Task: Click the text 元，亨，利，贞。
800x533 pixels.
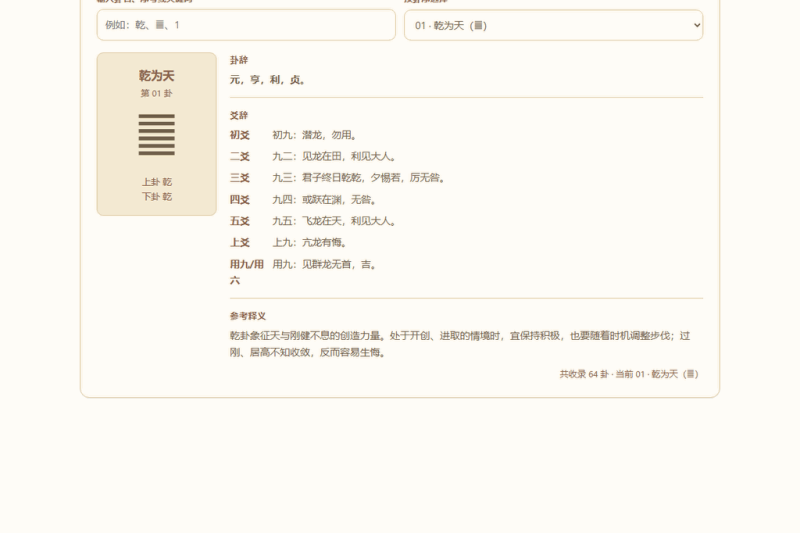Action: click(268, 80)
